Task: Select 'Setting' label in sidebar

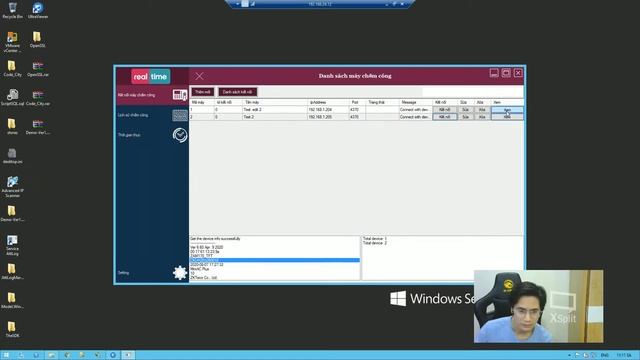Action: point(123,273)
